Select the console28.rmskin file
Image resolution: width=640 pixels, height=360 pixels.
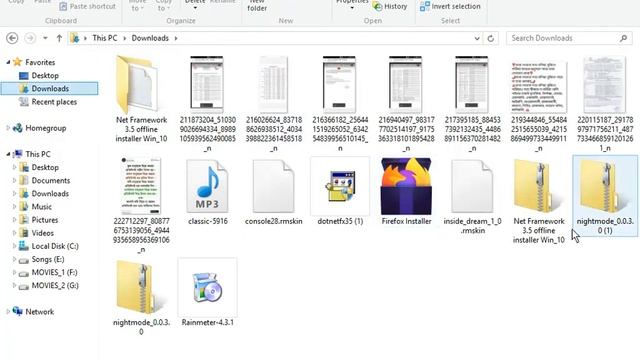273,192
